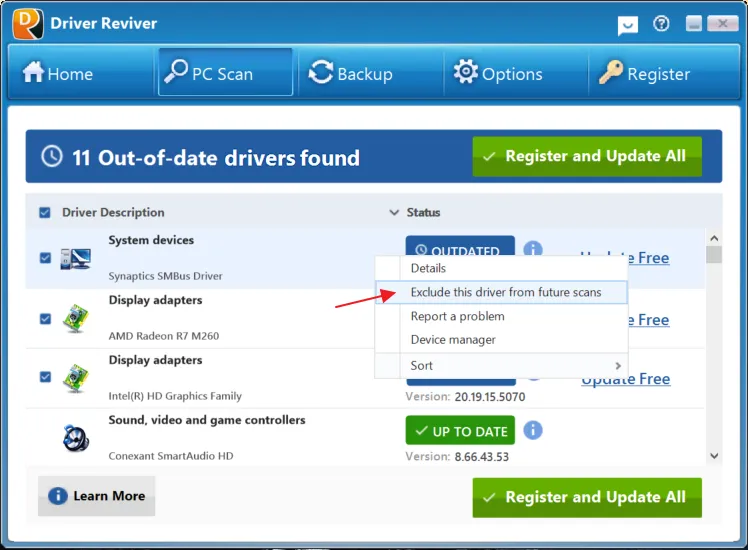Select the Conexant SmartAudio HD text

tap(171, 456)
